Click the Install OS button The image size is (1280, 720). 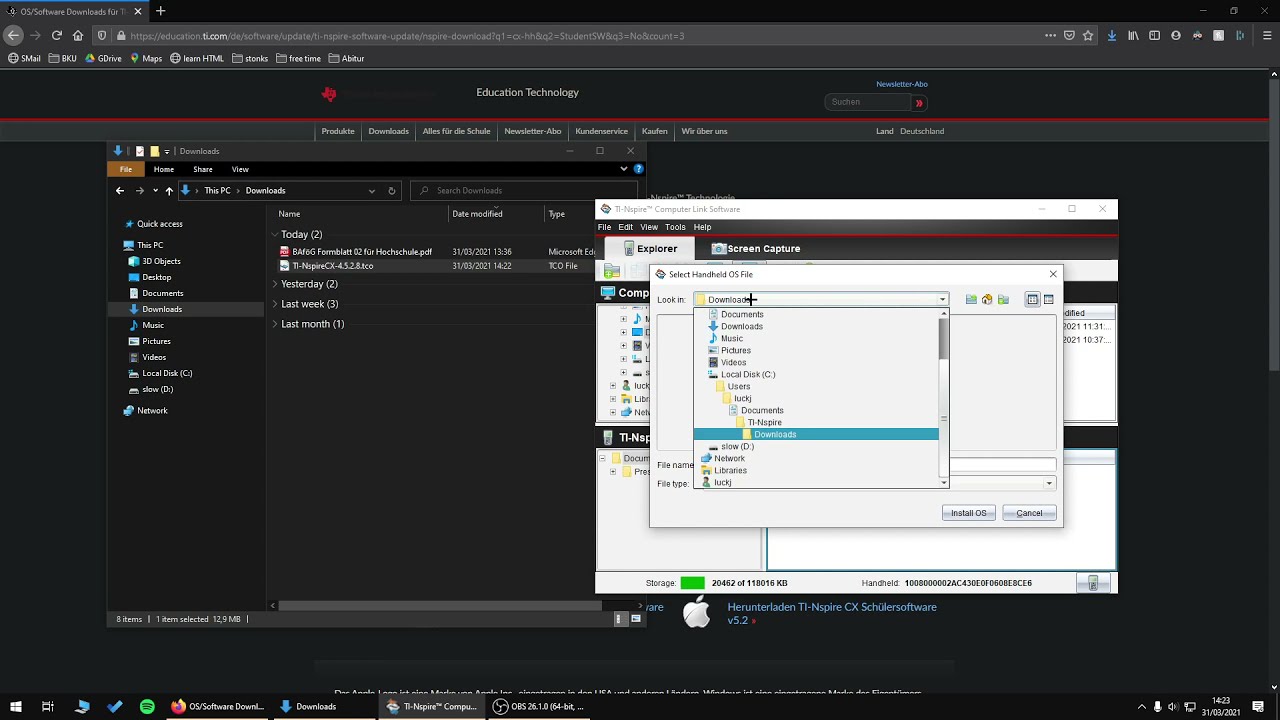click(968, 513)
